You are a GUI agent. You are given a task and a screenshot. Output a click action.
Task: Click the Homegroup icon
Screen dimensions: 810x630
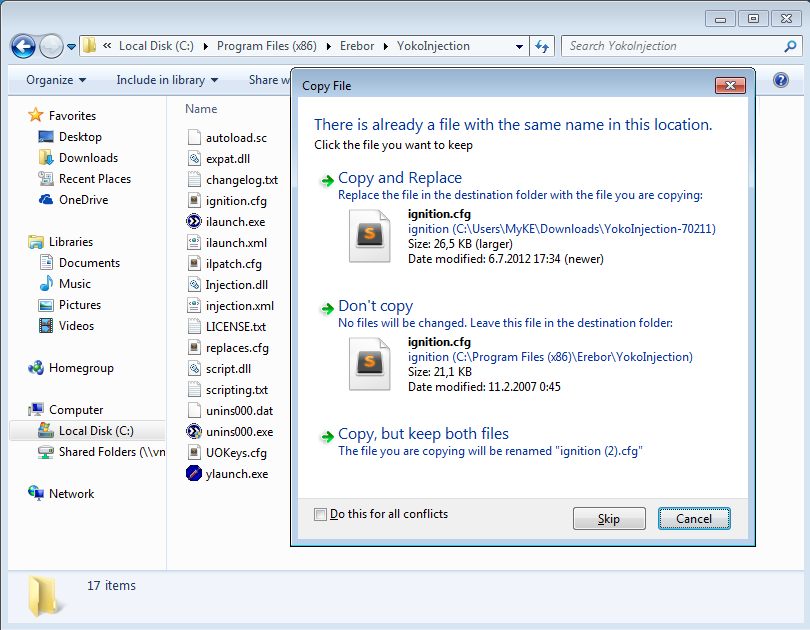pos(36,368)
